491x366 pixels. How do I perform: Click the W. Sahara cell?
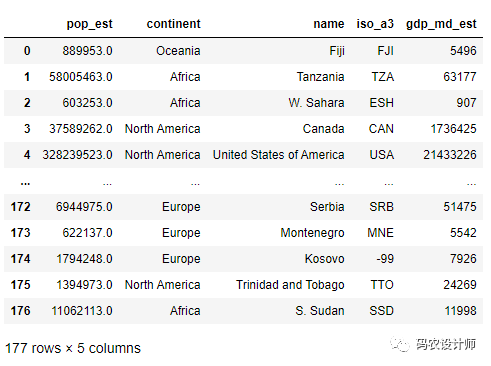tap(316, 103)
